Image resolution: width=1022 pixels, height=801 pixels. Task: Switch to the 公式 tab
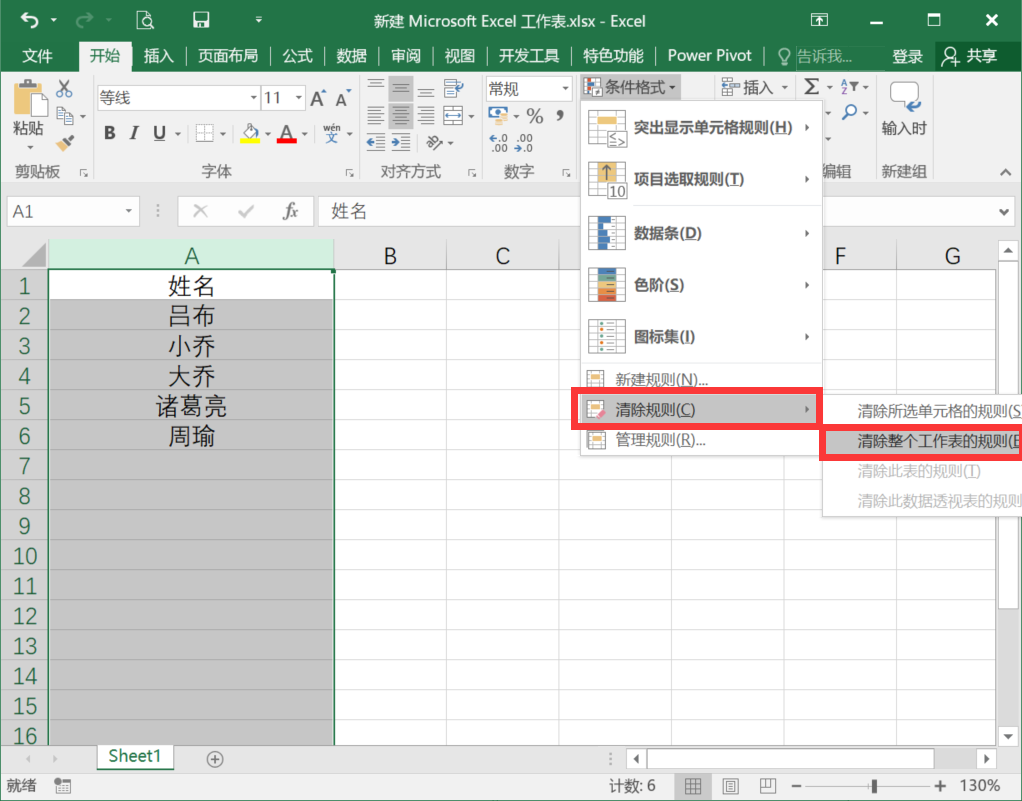click(x=297, y=56)
